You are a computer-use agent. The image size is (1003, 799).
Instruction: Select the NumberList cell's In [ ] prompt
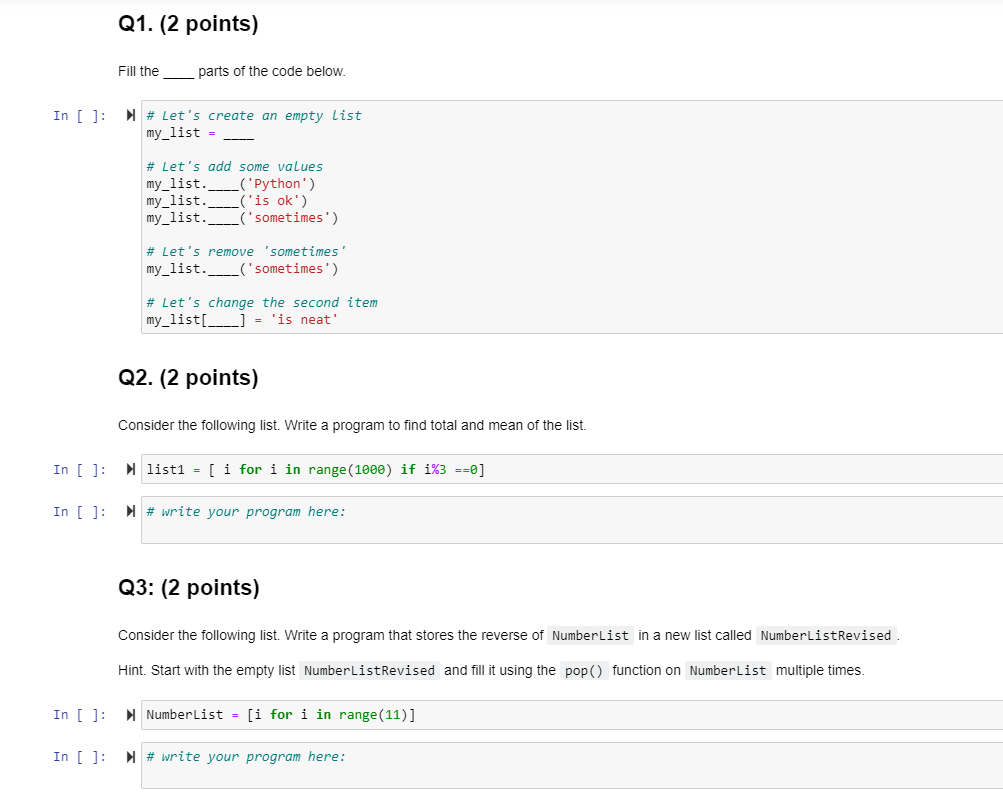[x=80, y=715]
